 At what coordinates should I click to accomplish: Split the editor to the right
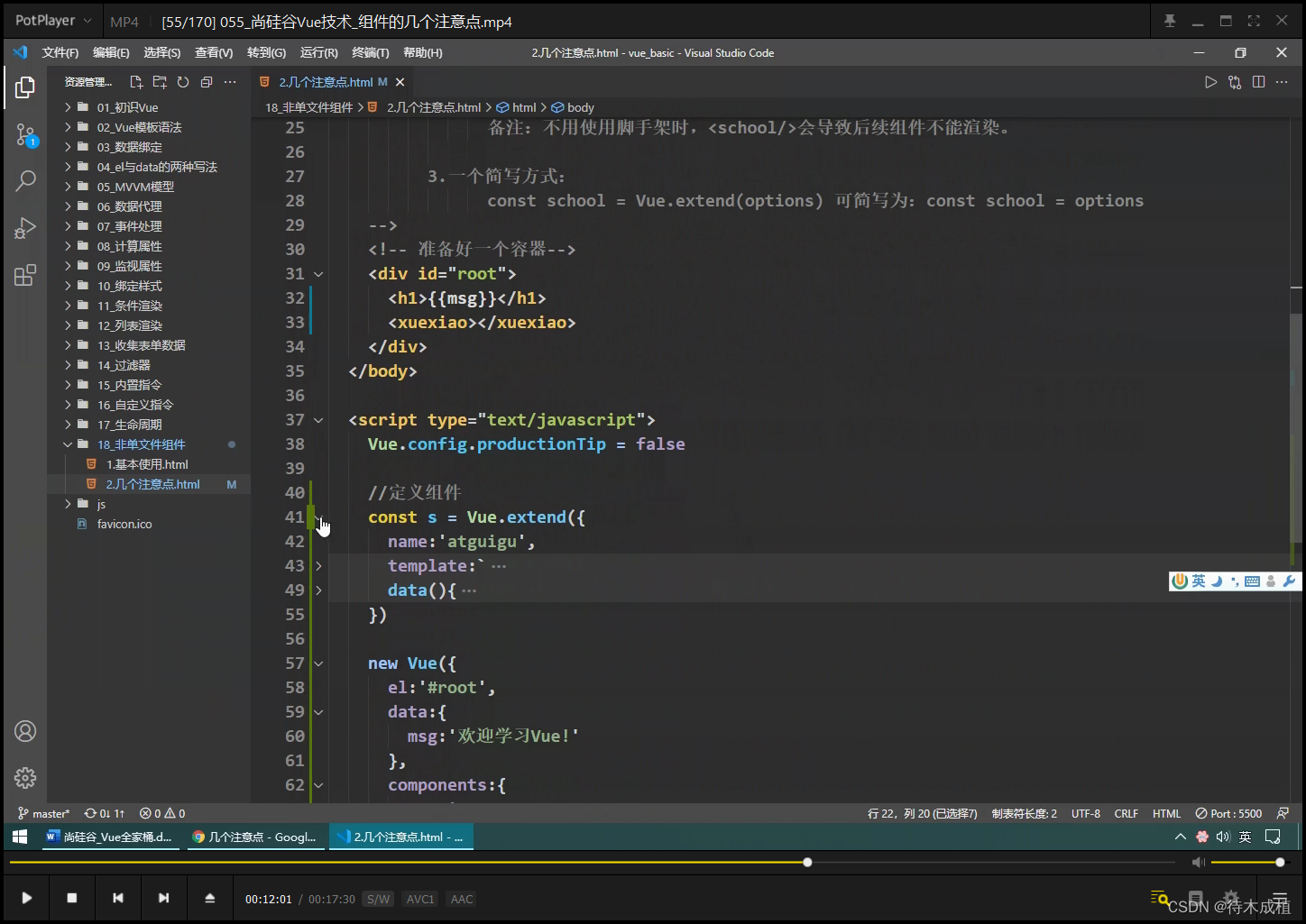click(x=1258, y=82)
